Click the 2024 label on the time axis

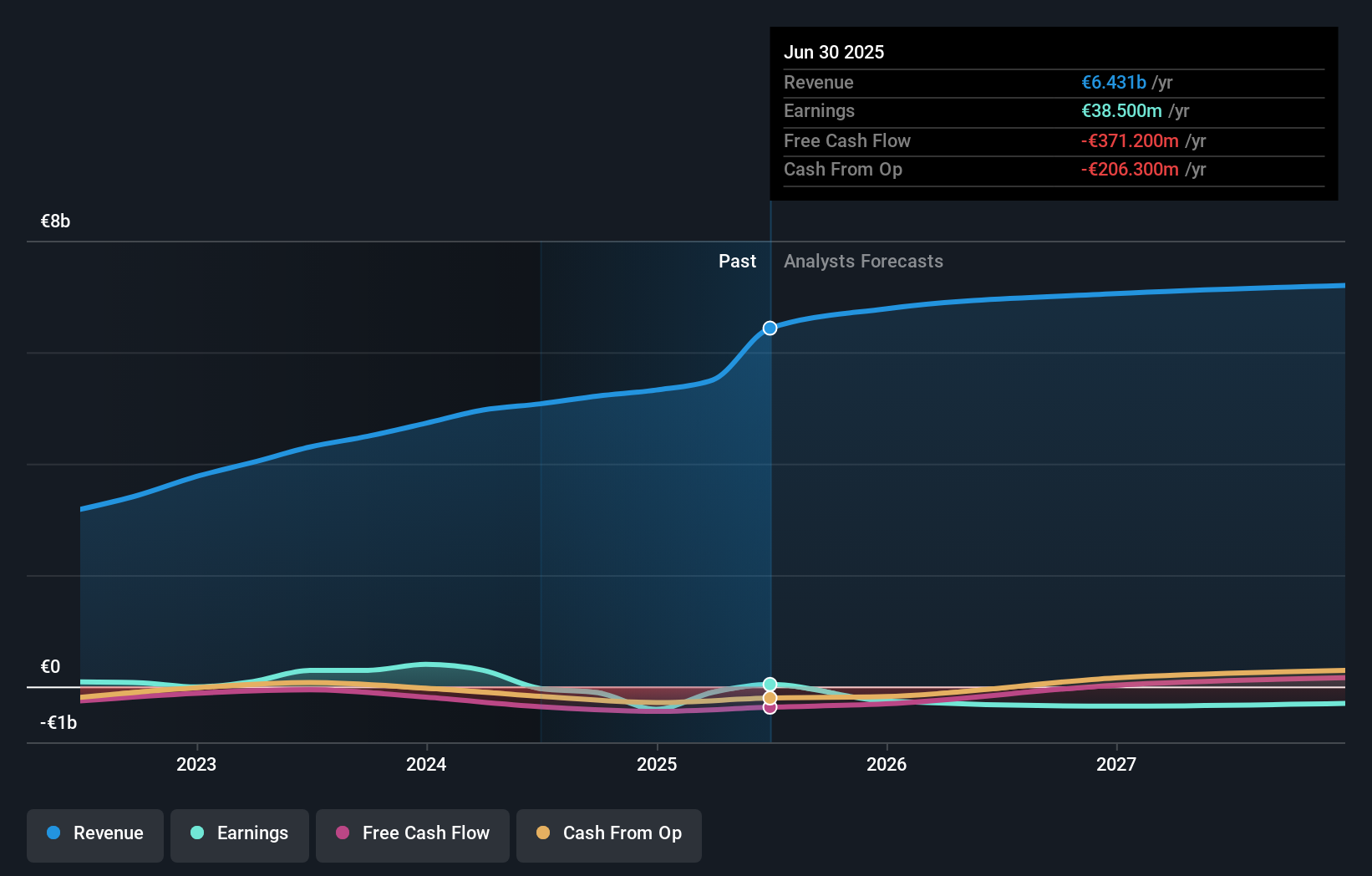click(x=426, y=763)
